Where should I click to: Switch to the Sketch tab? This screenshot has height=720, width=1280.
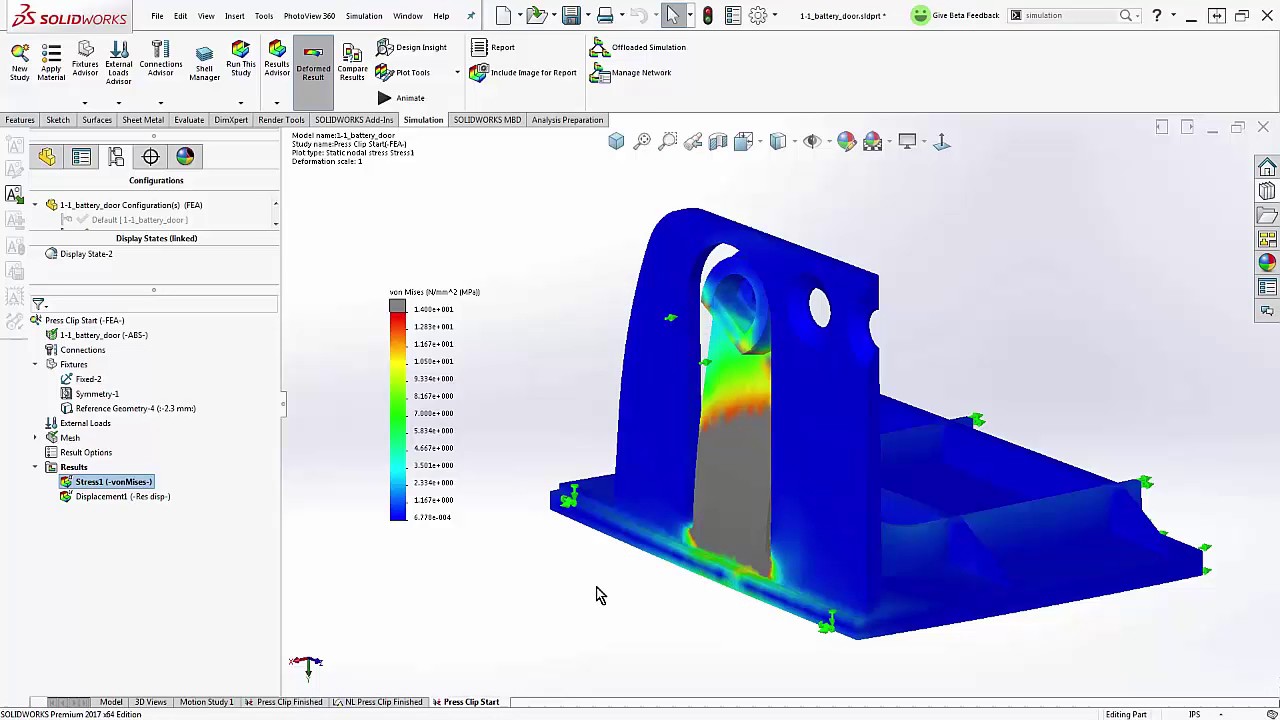[58, 120]
